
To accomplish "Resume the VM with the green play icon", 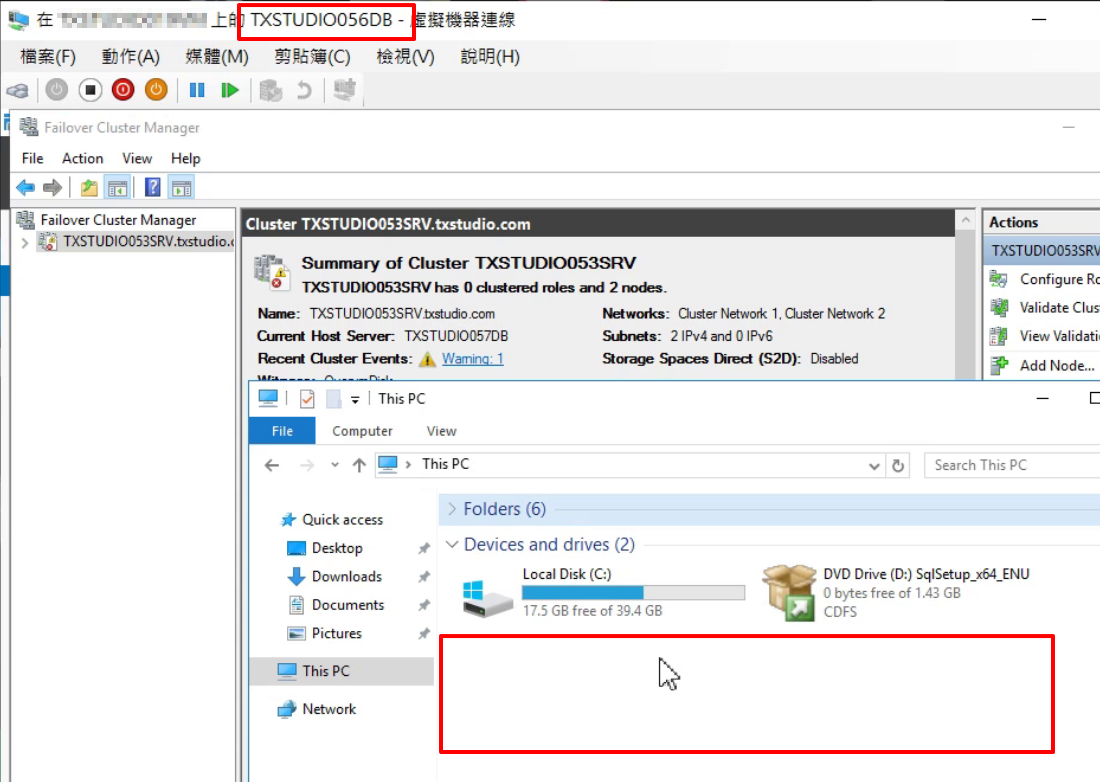I will [229, 90].
